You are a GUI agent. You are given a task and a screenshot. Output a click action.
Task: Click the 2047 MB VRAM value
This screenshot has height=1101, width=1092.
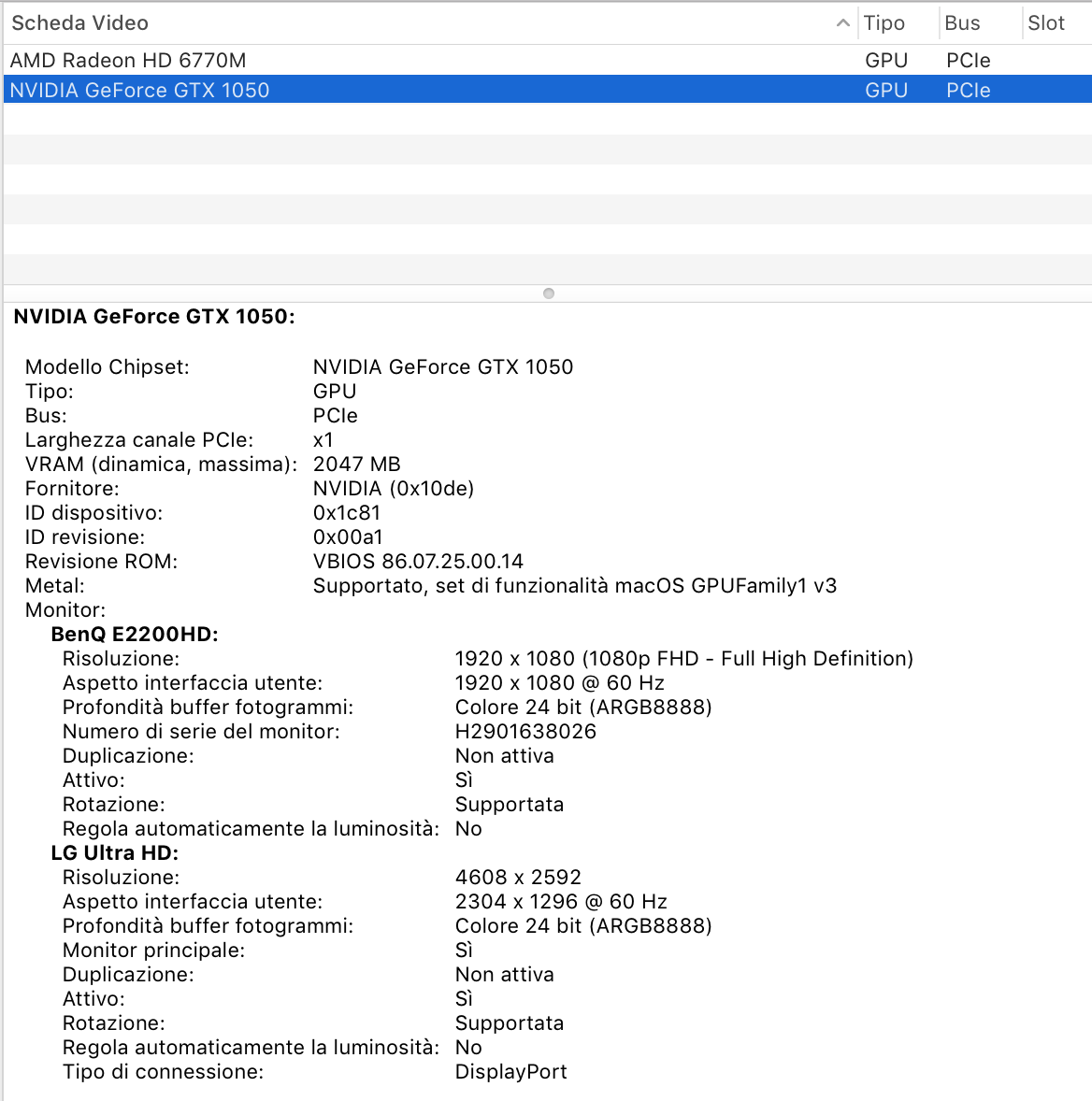click(x=357, y=465)
